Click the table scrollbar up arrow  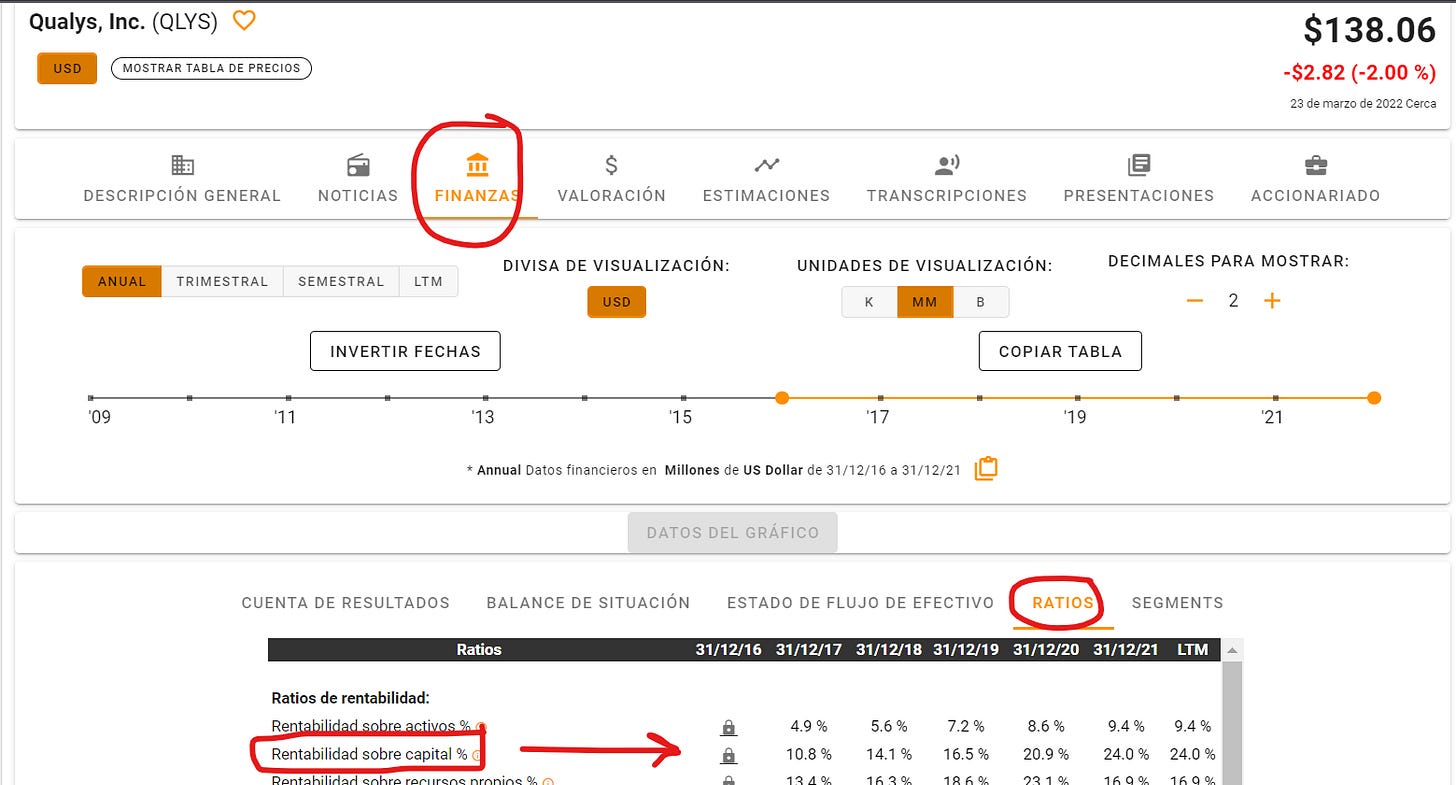click(1232, 649)
